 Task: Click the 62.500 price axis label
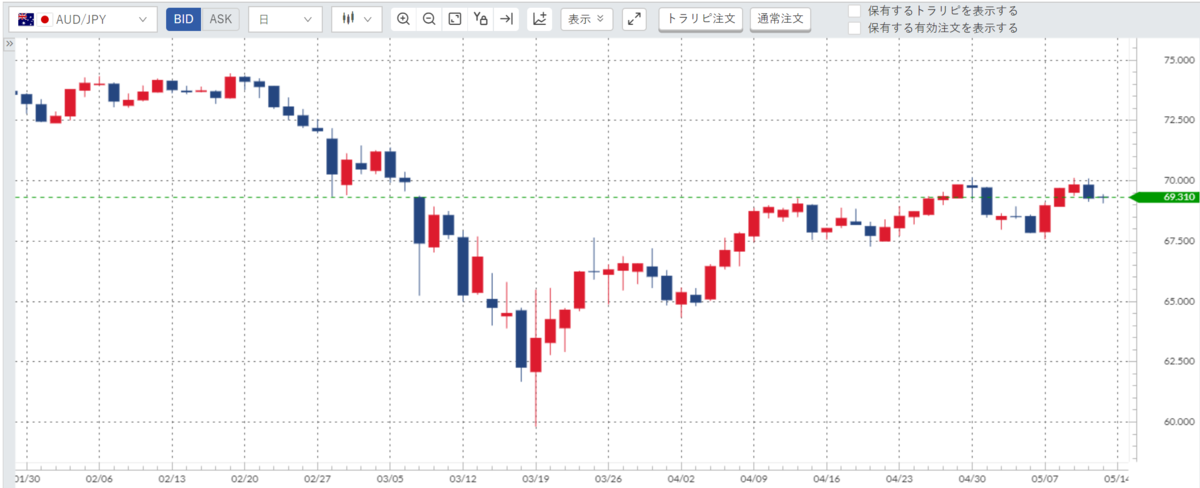(x=1180, y=361)
